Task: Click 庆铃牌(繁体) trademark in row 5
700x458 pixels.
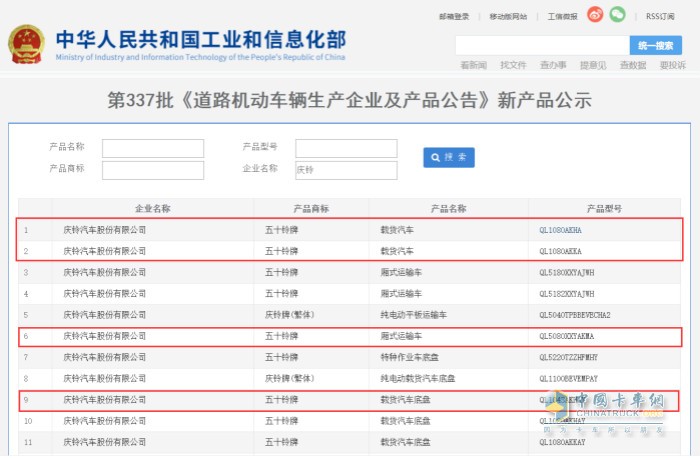Action: [x=289, y=315]
